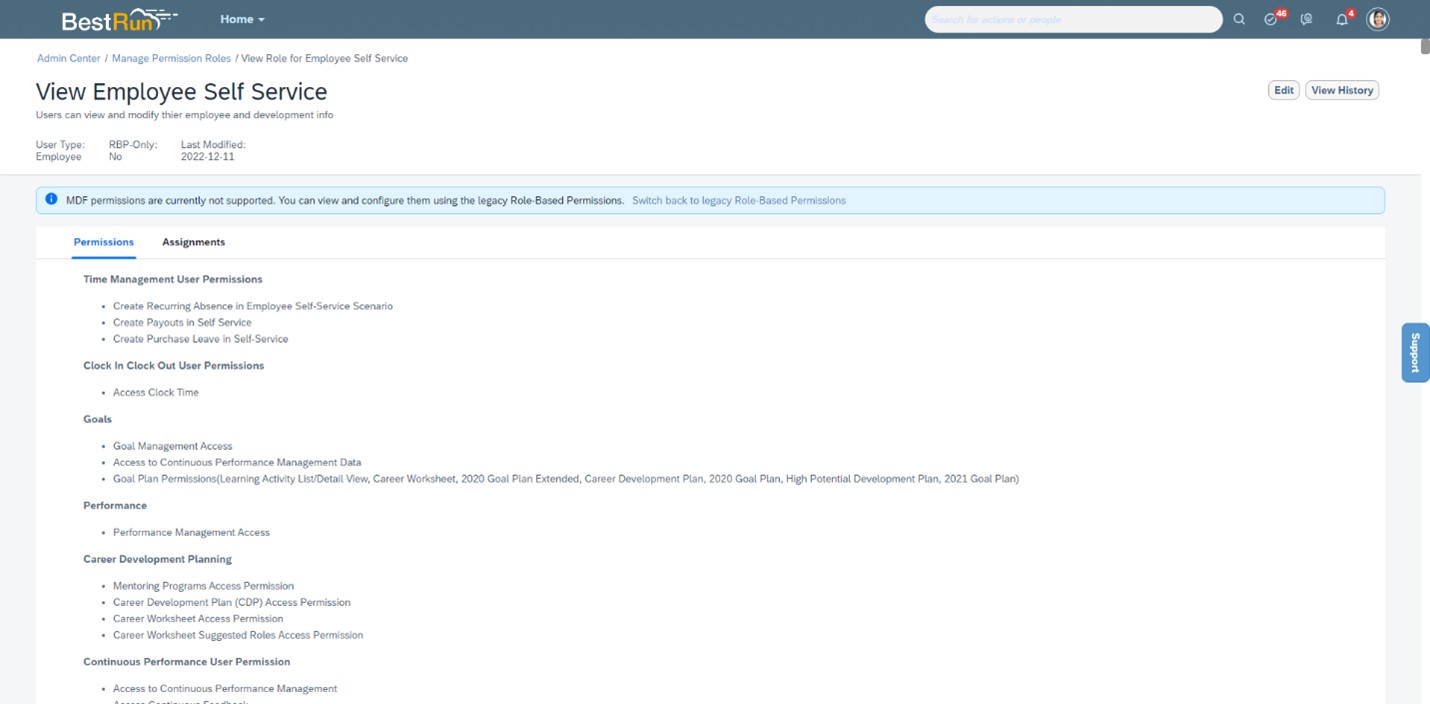Open the to-do checkmark icon with badge 46

pyautogui.click(x=1273, y=19)
